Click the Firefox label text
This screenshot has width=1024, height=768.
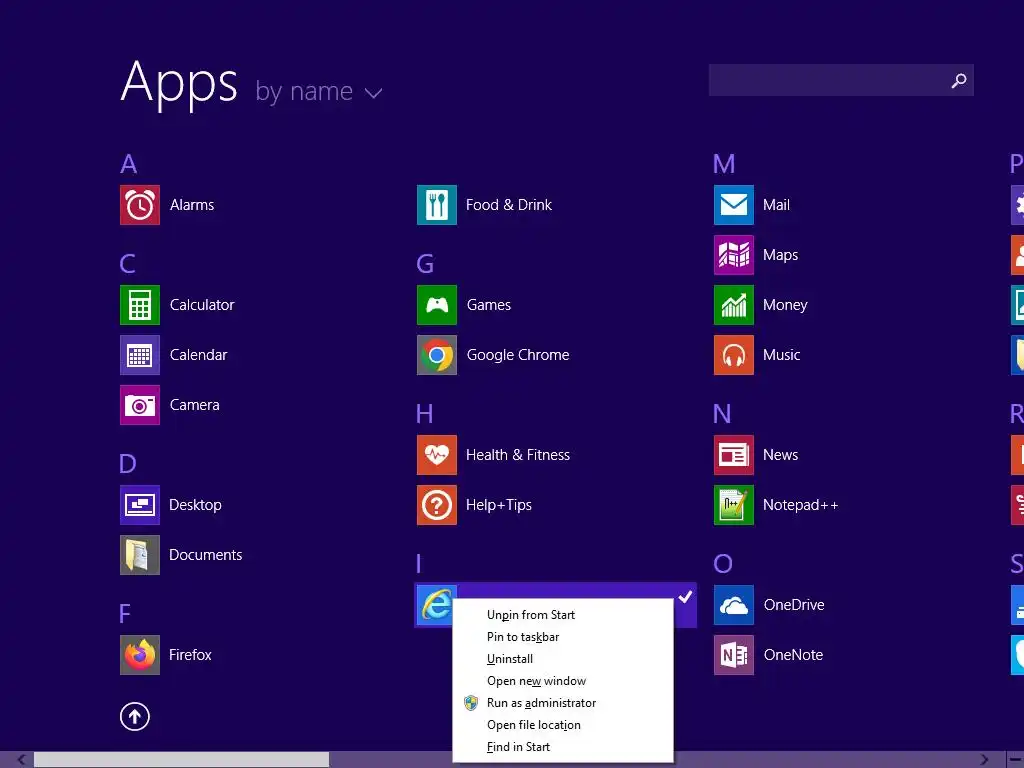[190, 655]
